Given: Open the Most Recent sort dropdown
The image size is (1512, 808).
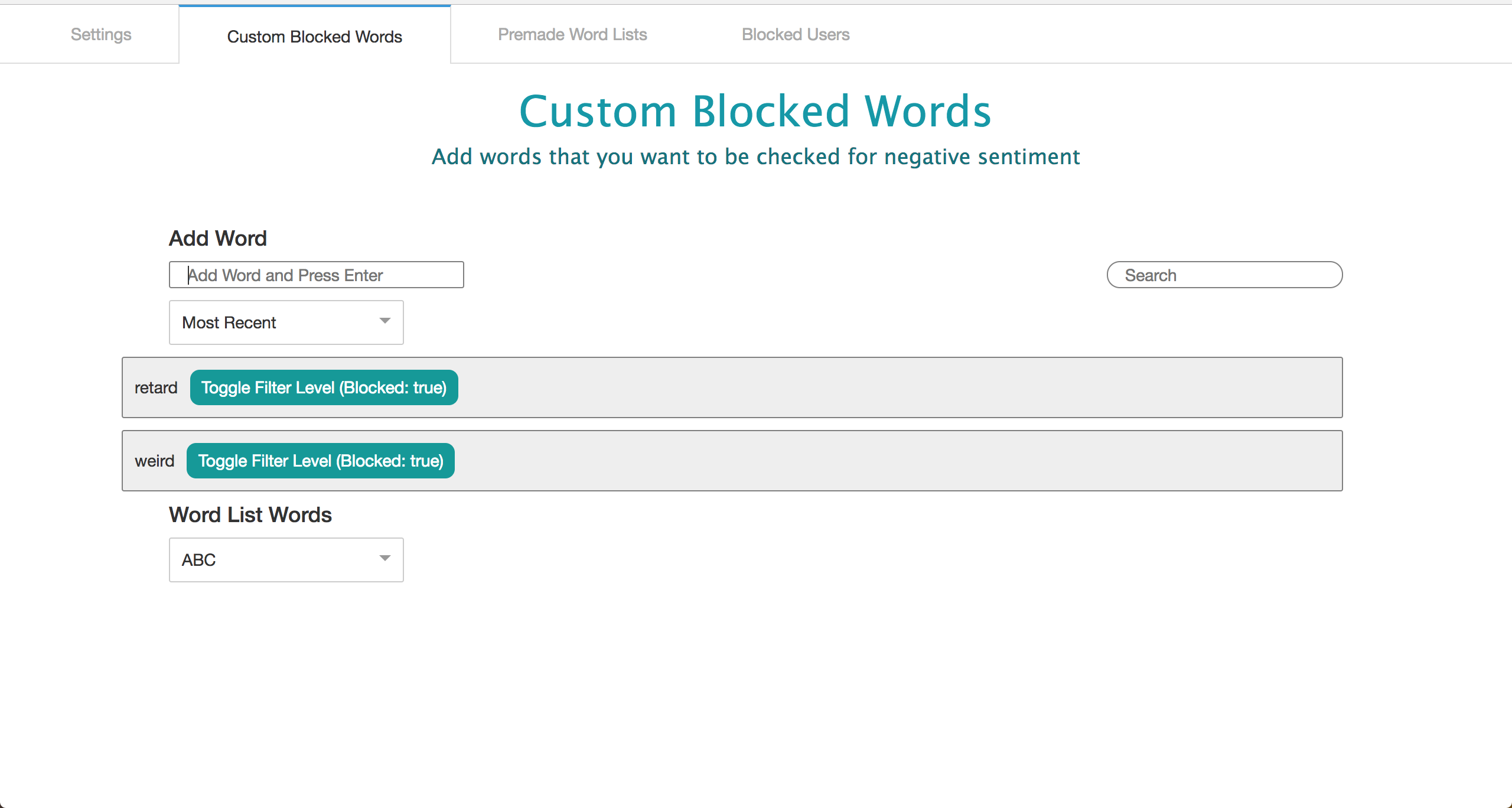Looking at the screenshot, I should 286,322.
